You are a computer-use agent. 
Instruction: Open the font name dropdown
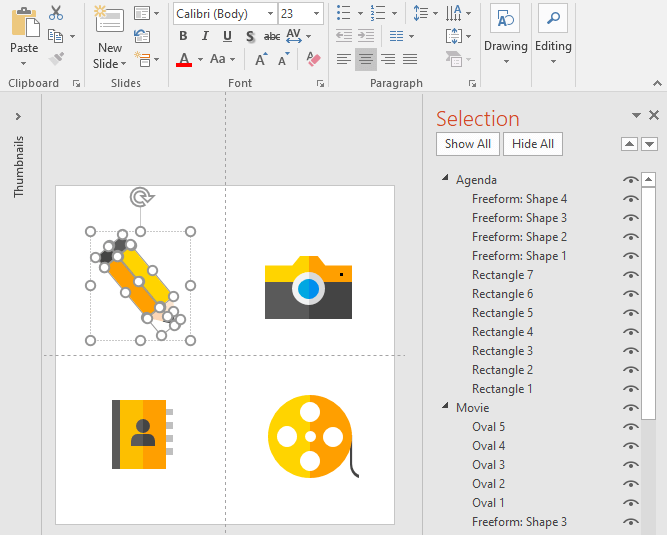[x=268, y=14]
